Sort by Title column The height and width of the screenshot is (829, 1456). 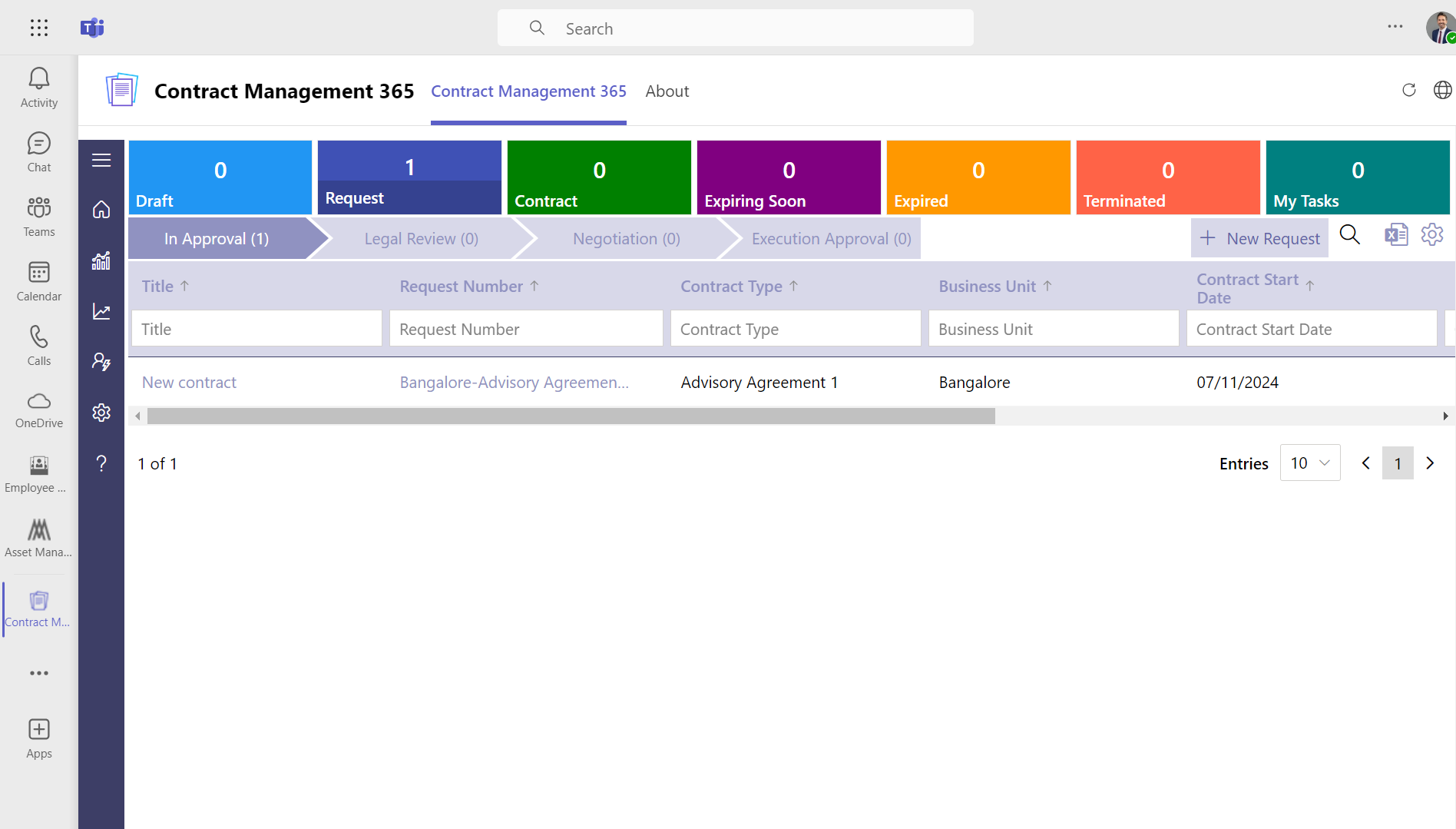pos(165,287)
